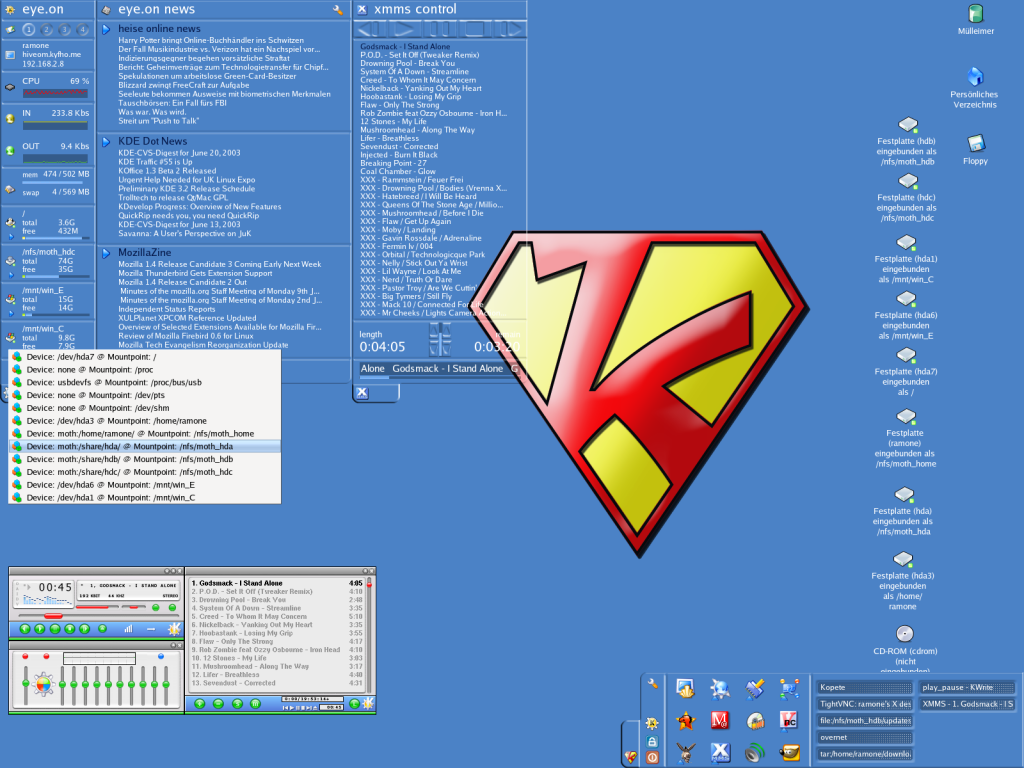Select the Floppy desktop icon
Screen dimensions: 1024x768
[976, 143]
